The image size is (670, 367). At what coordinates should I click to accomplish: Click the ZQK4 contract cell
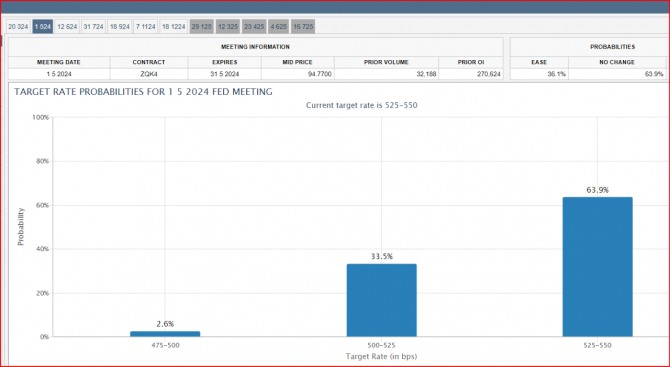(149, 74)
